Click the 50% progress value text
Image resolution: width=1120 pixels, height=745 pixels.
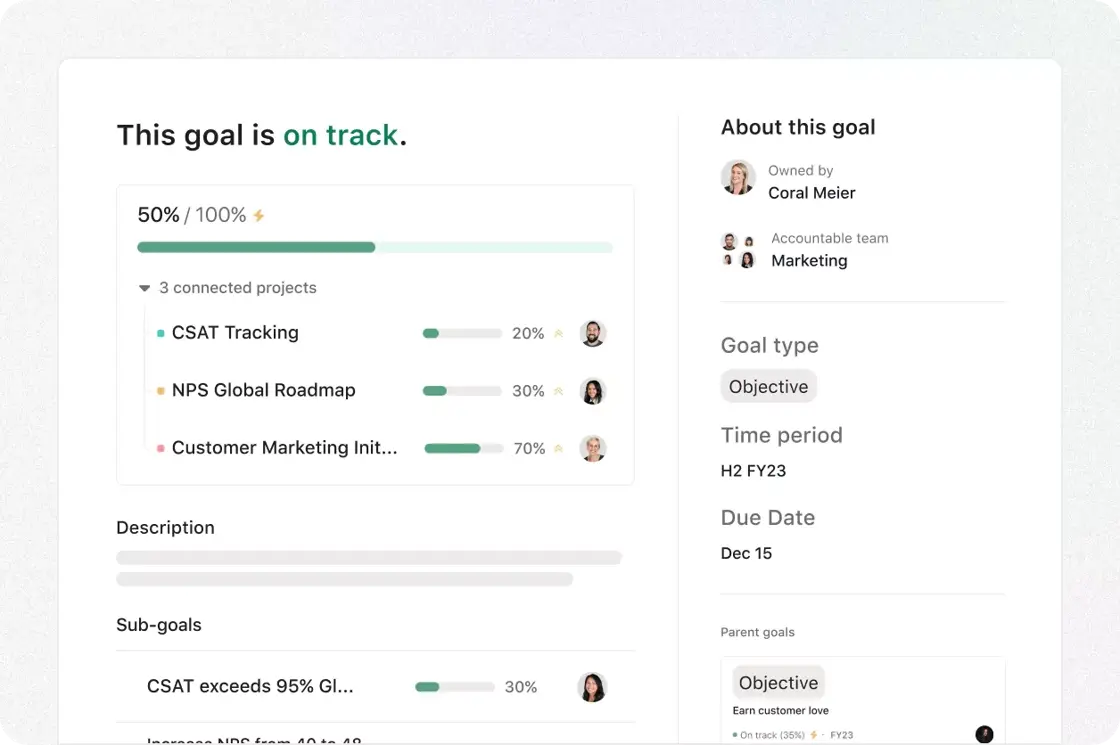[x=159, y=215]
